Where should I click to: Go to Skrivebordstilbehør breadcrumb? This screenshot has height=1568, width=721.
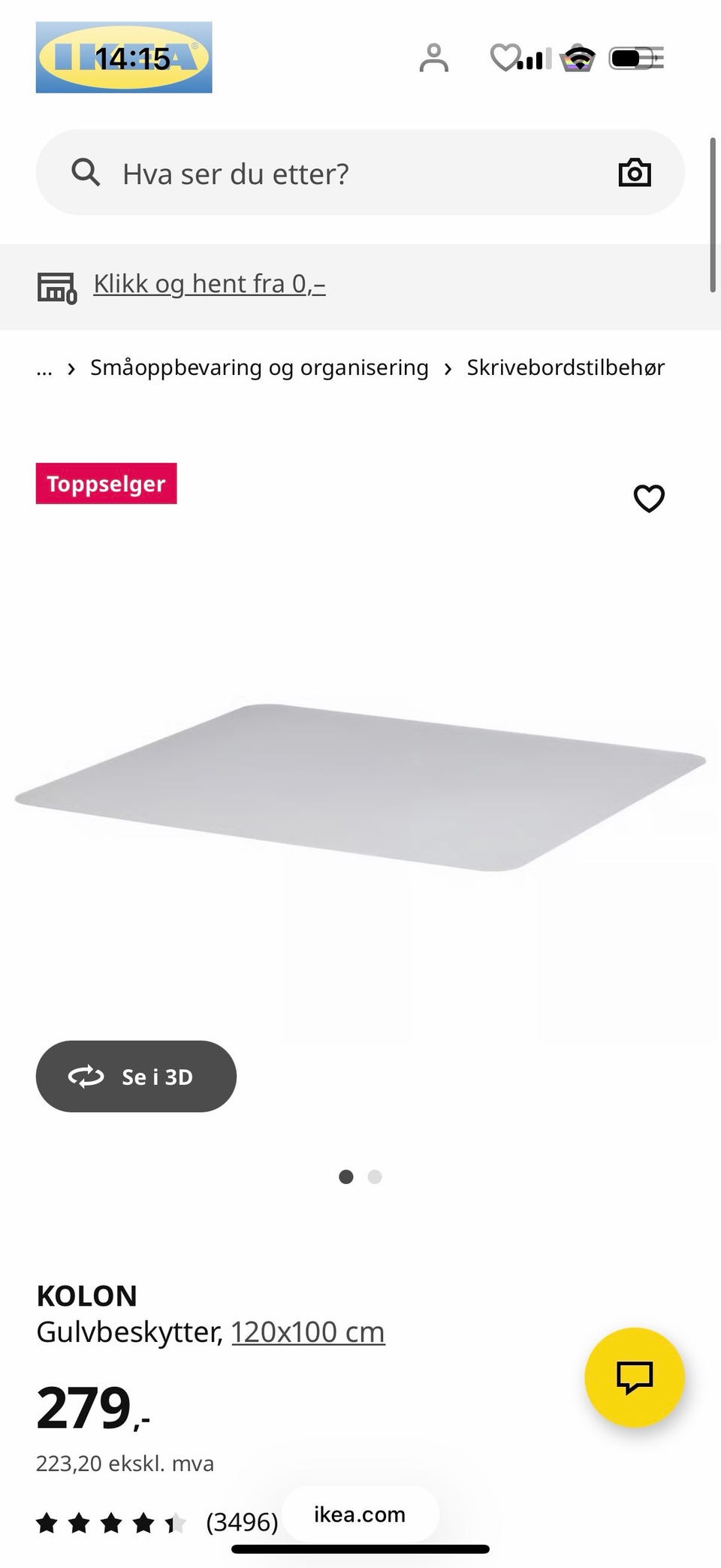pos(566,367)
